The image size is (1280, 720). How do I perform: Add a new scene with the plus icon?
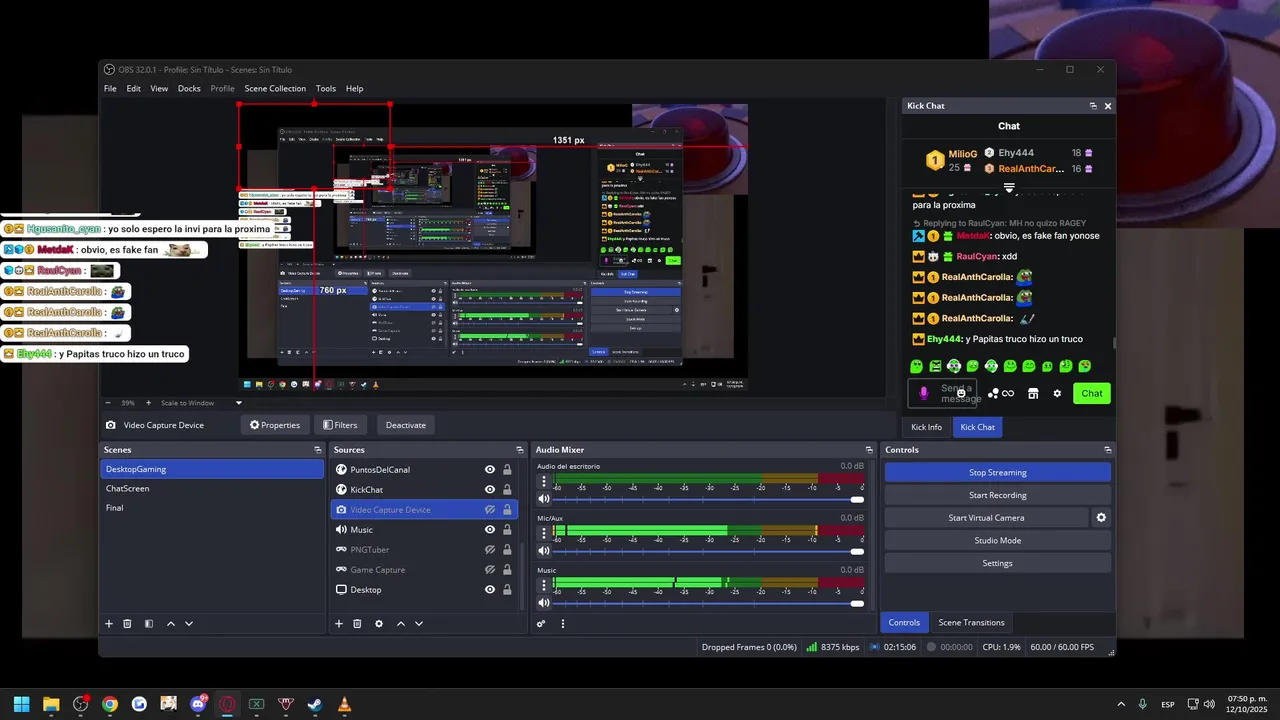pos(109,624)
